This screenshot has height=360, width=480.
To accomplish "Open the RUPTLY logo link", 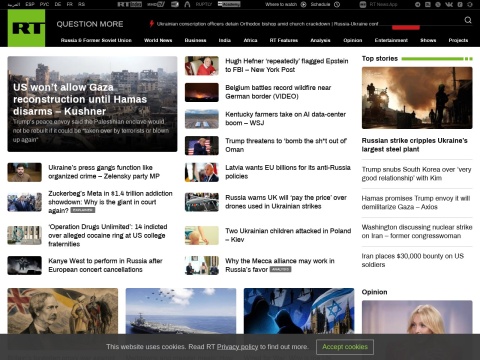I will pos(203,4).
